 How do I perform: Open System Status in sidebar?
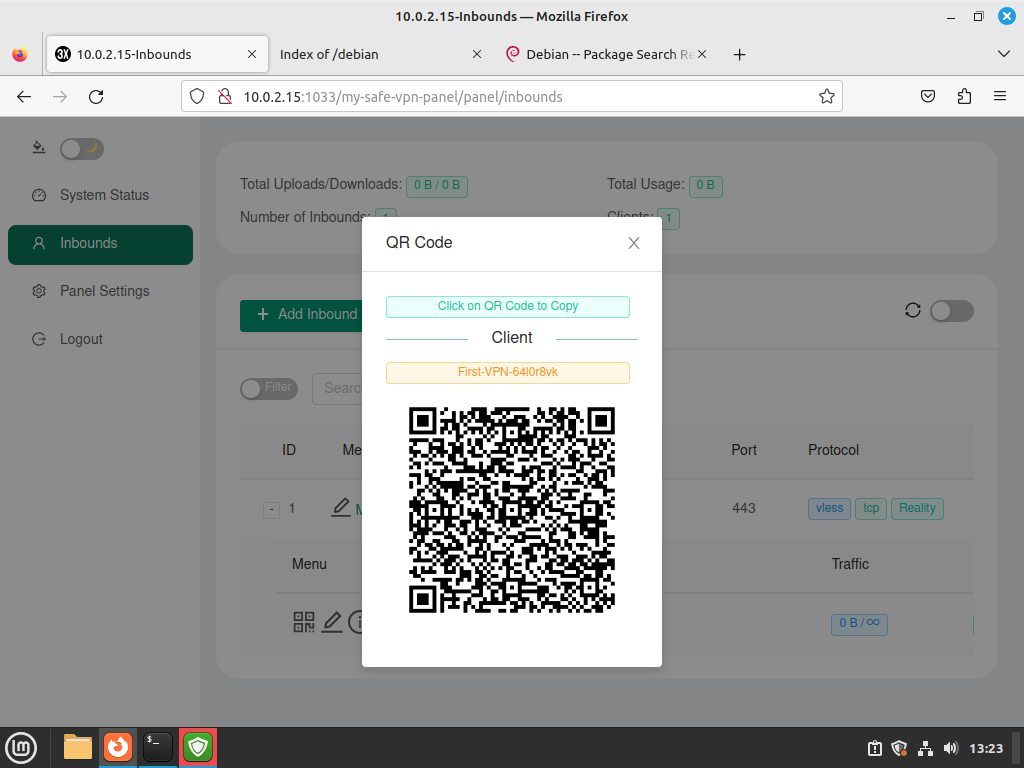tap(101, 195)
